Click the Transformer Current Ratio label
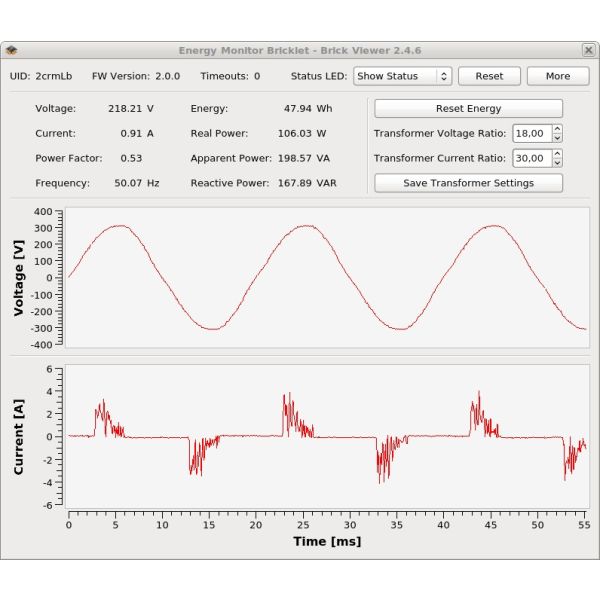Image resolution: width=600 pixels, height=600 pixels. click(x=440, y=158)
